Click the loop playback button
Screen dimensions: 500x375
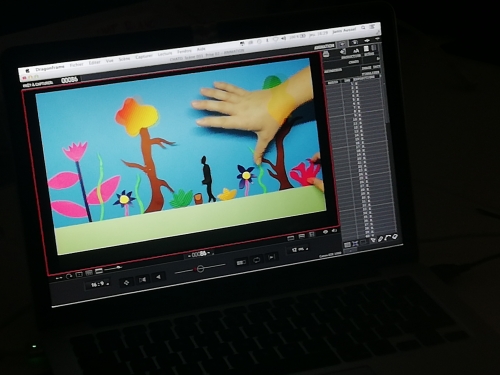(256, 260)
